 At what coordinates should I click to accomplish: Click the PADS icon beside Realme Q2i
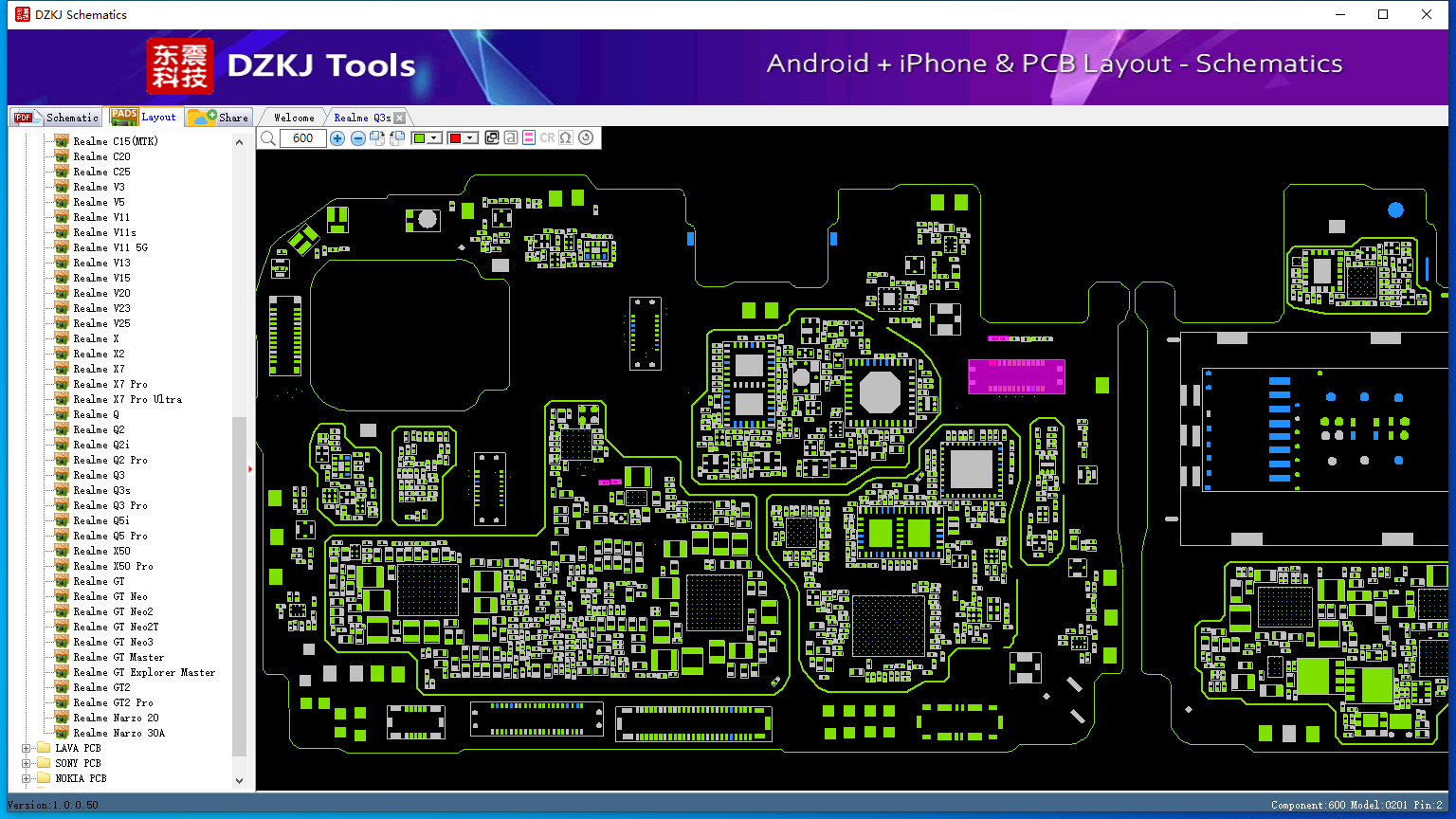[x=62, y=445]
